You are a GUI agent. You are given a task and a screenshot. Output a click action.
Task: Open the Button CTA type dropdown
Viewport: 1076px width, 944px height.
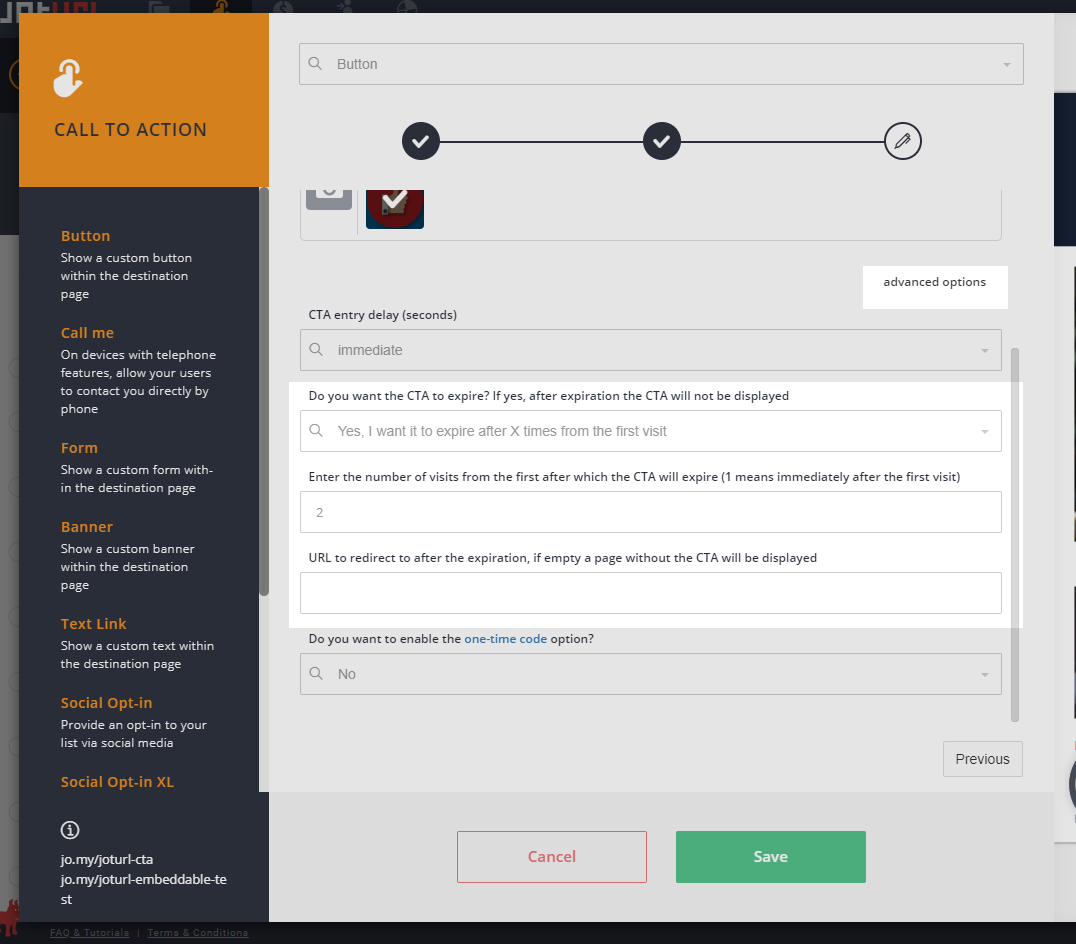[660, 64]
